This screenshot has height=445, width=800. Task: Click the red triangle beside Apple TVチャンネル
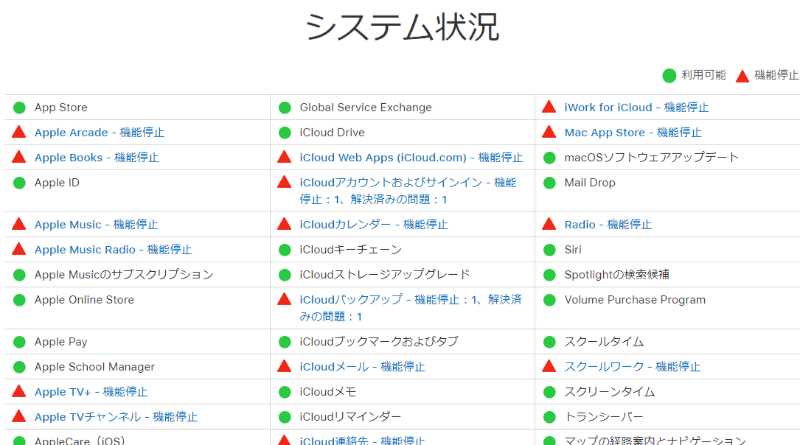pyautogui.click(x=19, y=416)
